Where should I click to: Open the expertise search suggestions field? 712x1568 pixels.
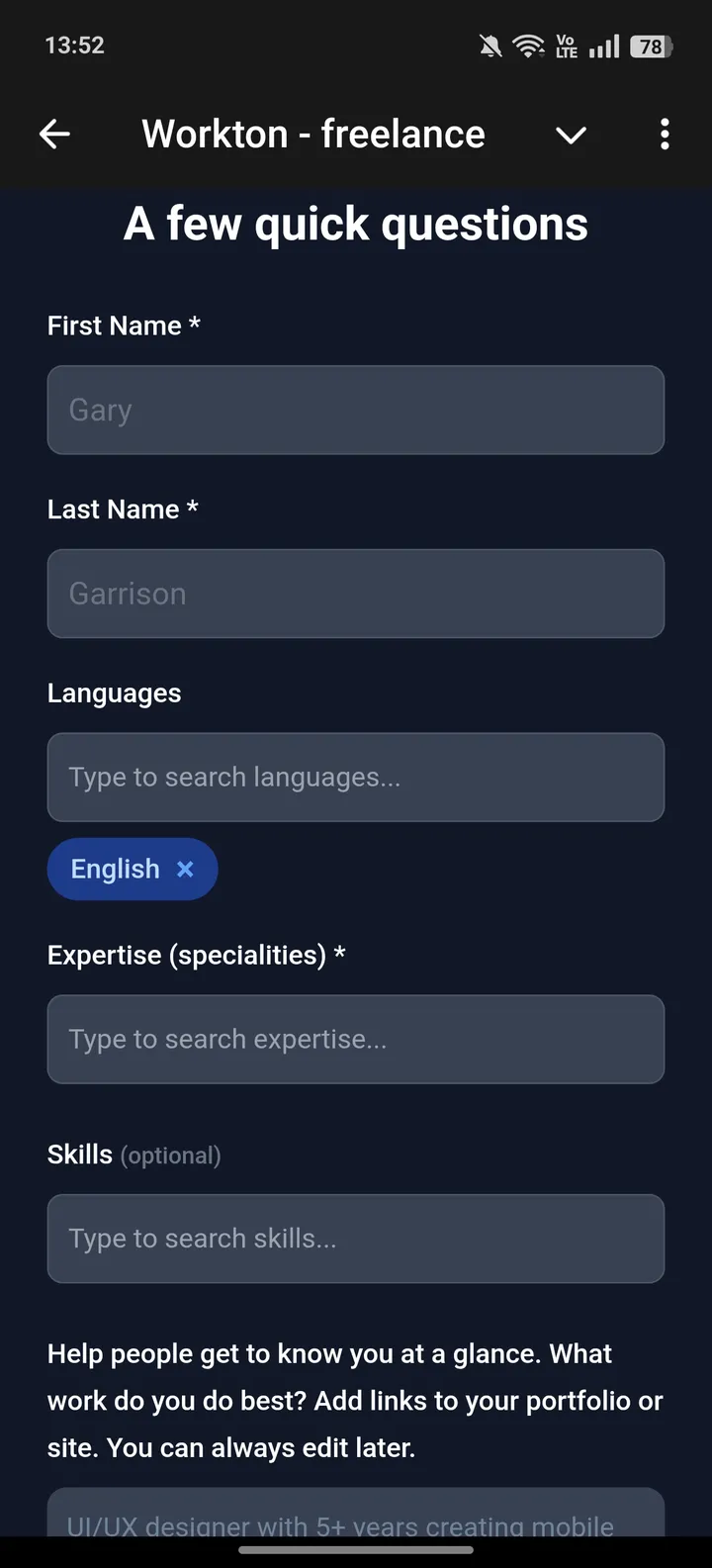(356, 1039)
